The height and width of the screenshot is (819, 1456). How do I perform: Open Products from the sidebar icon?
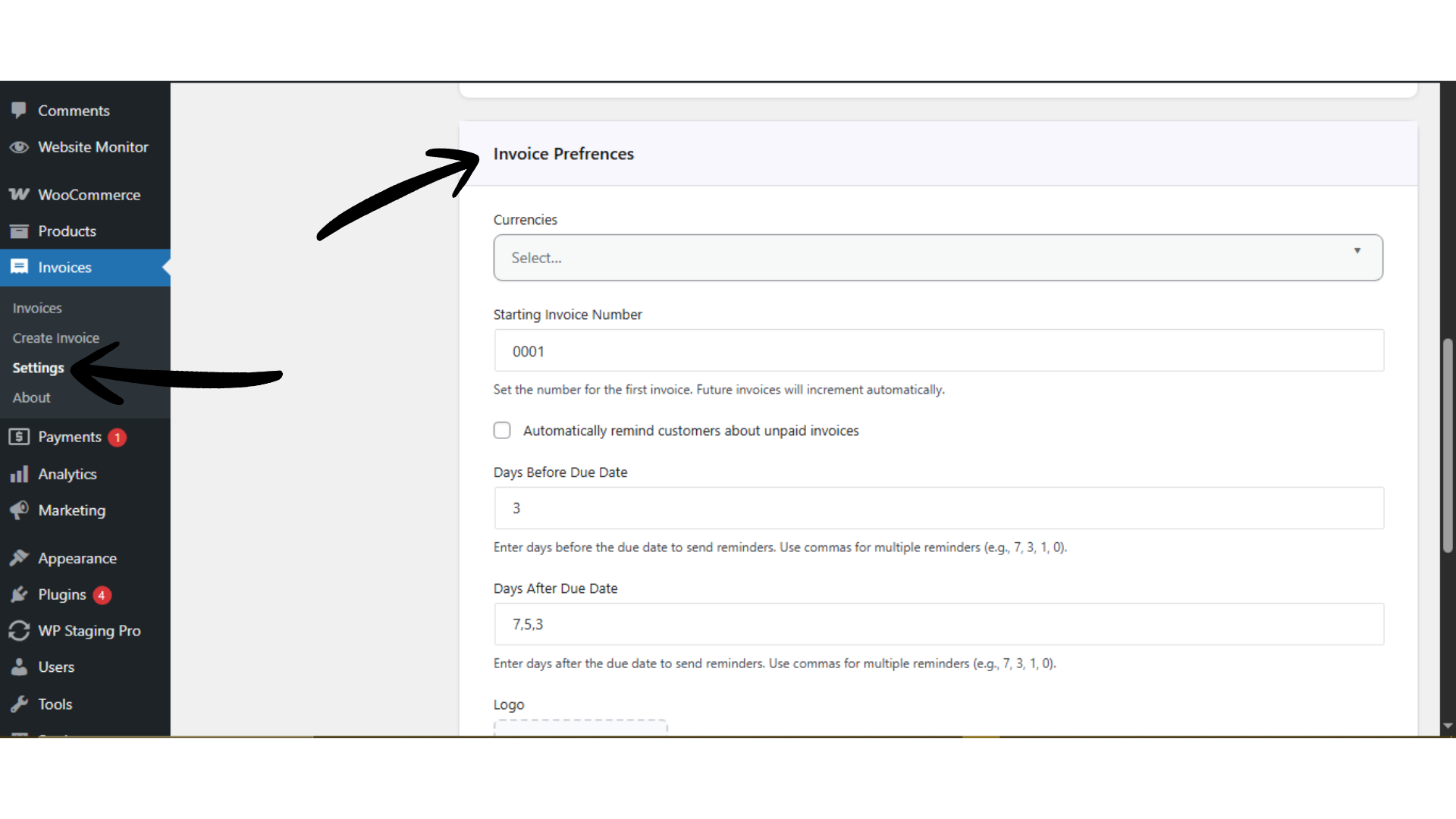point(19,231)
